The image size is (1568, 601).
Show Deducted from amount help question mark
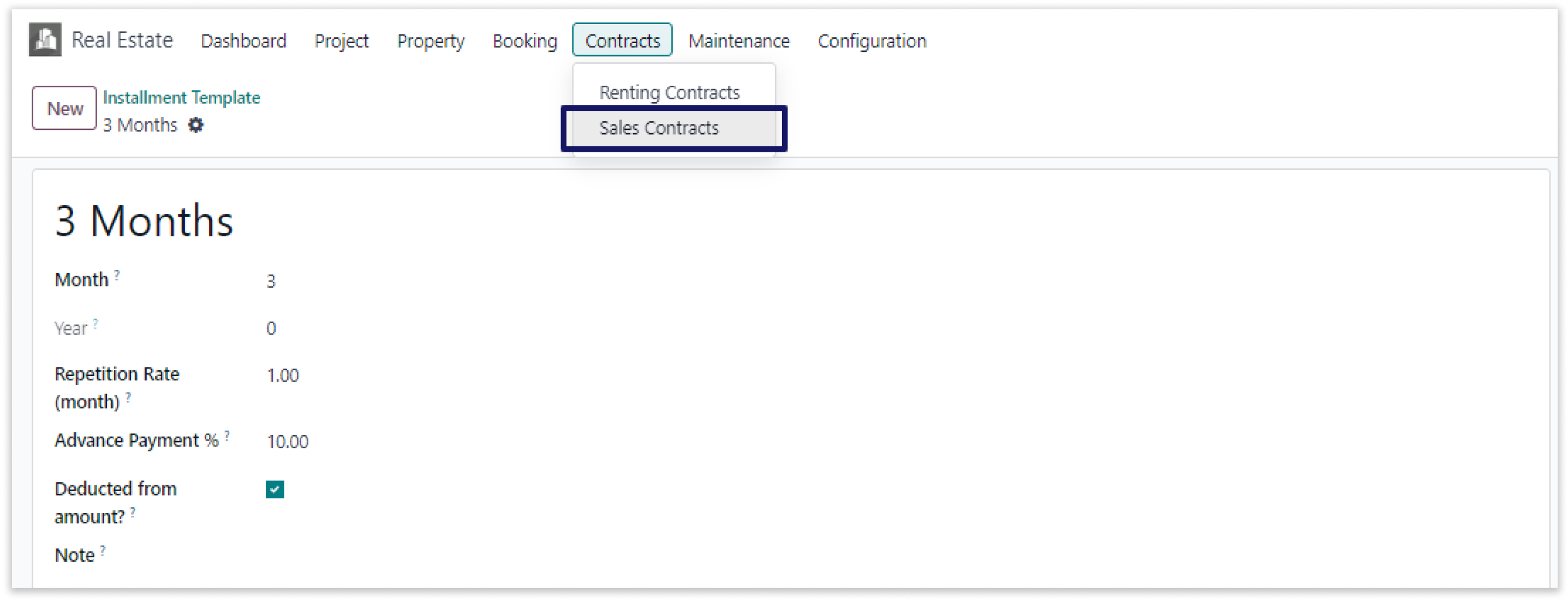point(133,512)
